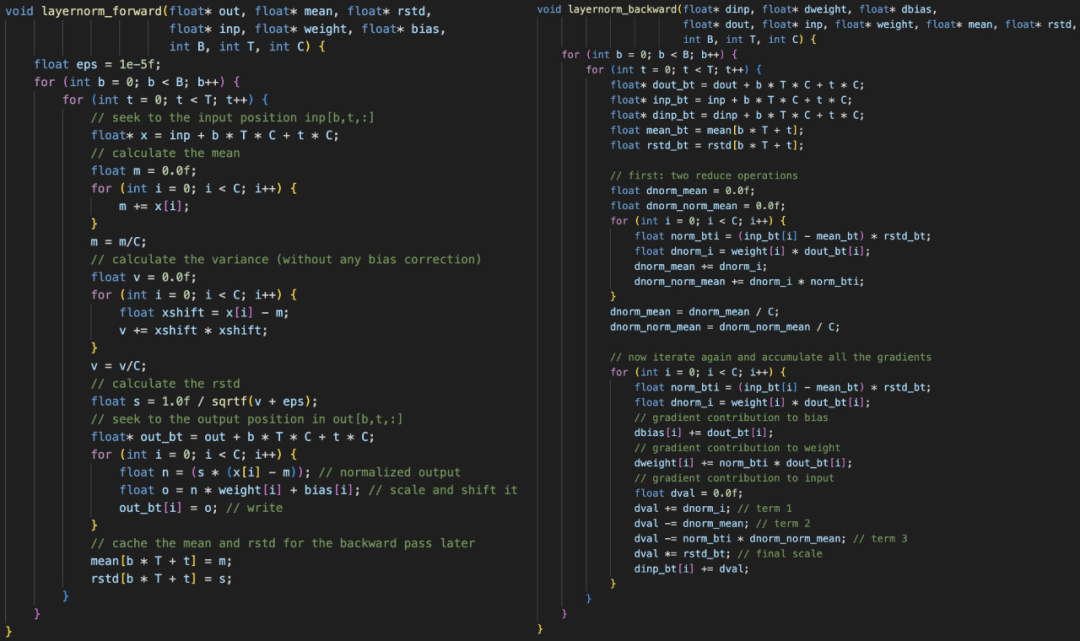The height and width of the screenshot is (641, 1080).
Task: Click the '// calculate the rstd' comment
Action: pos(165,384)
